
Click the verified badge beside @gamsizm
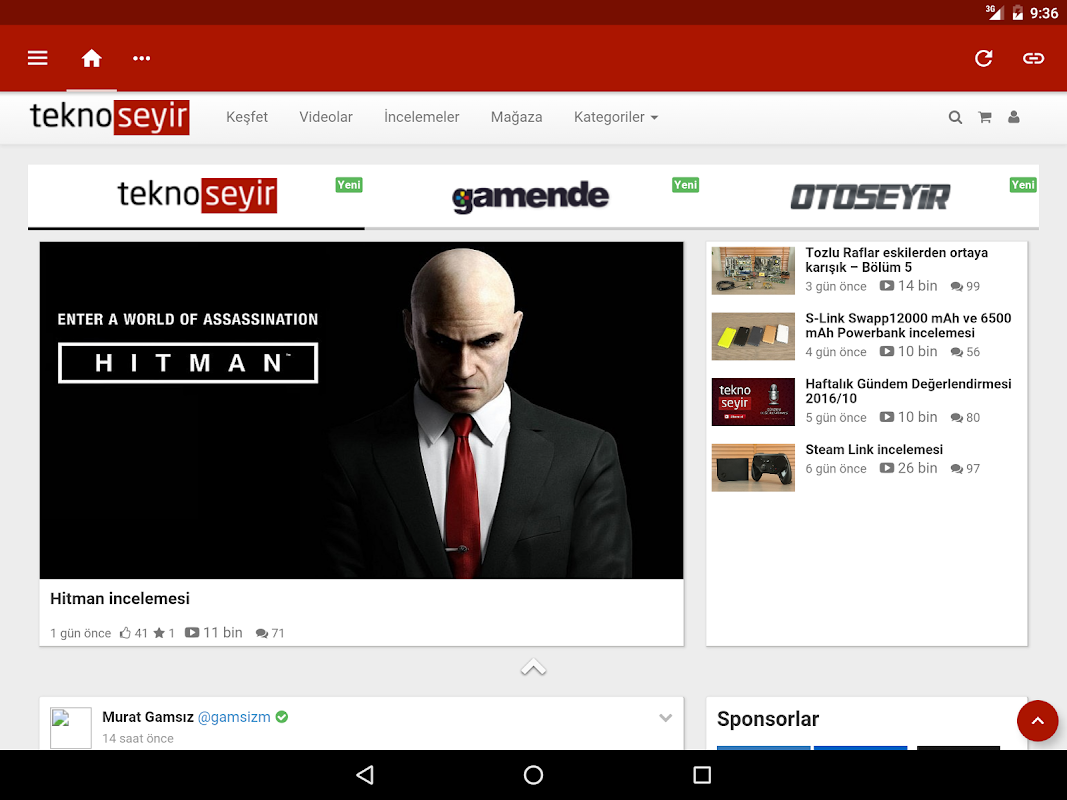tap(282, 716)
